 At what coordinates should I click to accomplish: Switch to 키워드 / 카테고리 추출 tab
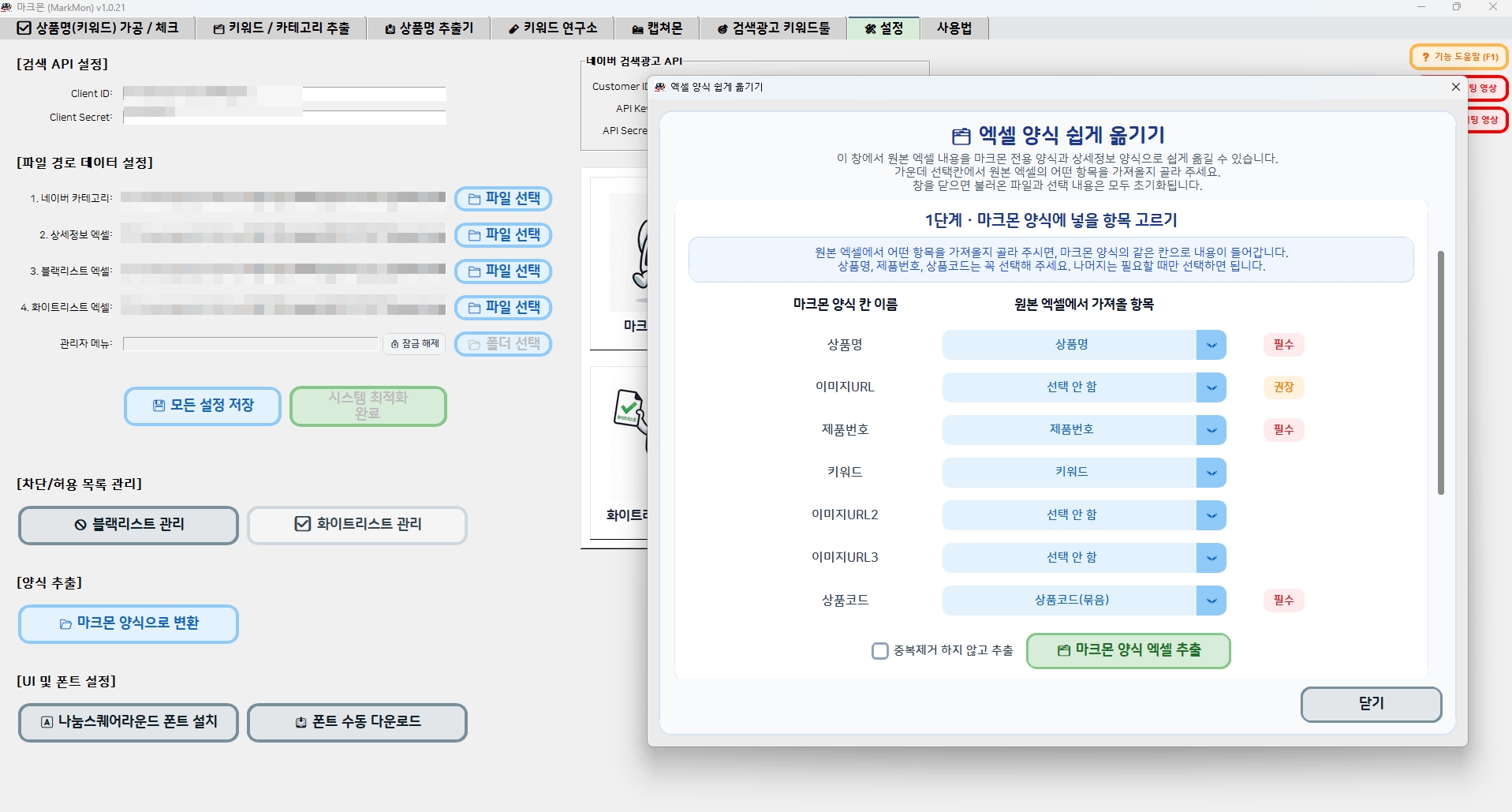point(282,28)
